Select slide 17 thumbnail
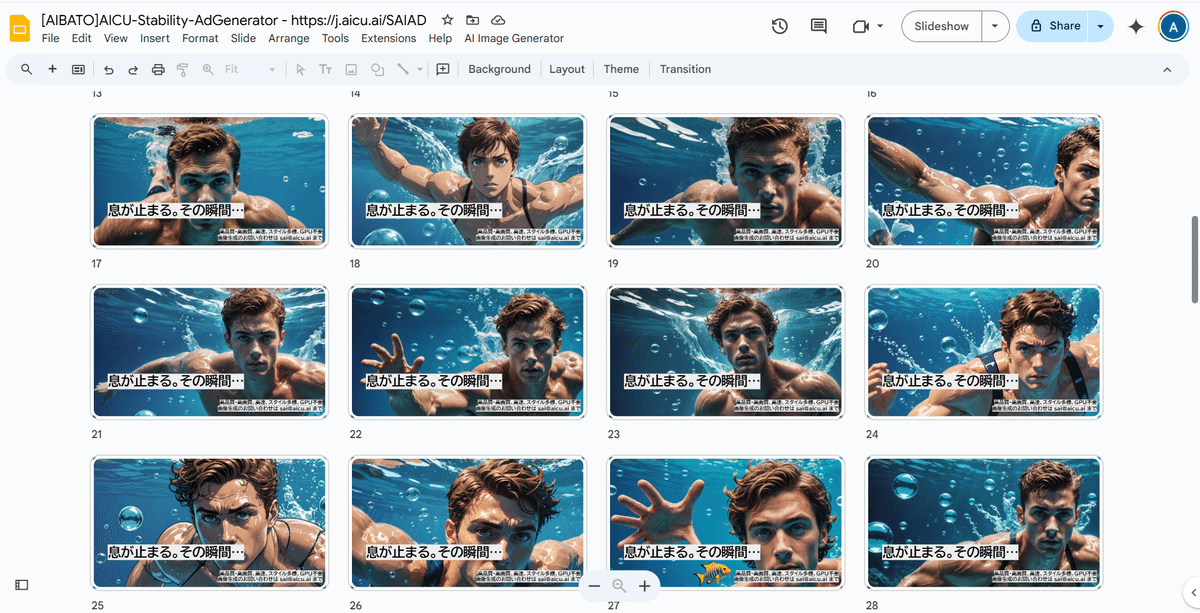This screenshot has height=613, width=1200. coord(209,181)
